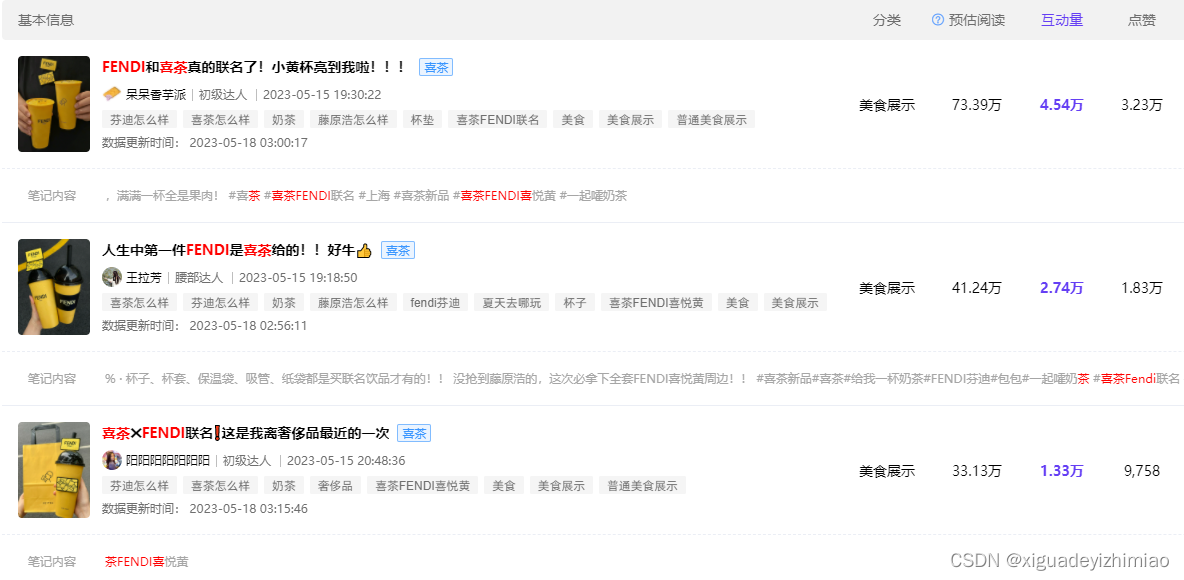Click 奶茶 tag in third post
This screenshot has width=1184, height=580.
283,485
